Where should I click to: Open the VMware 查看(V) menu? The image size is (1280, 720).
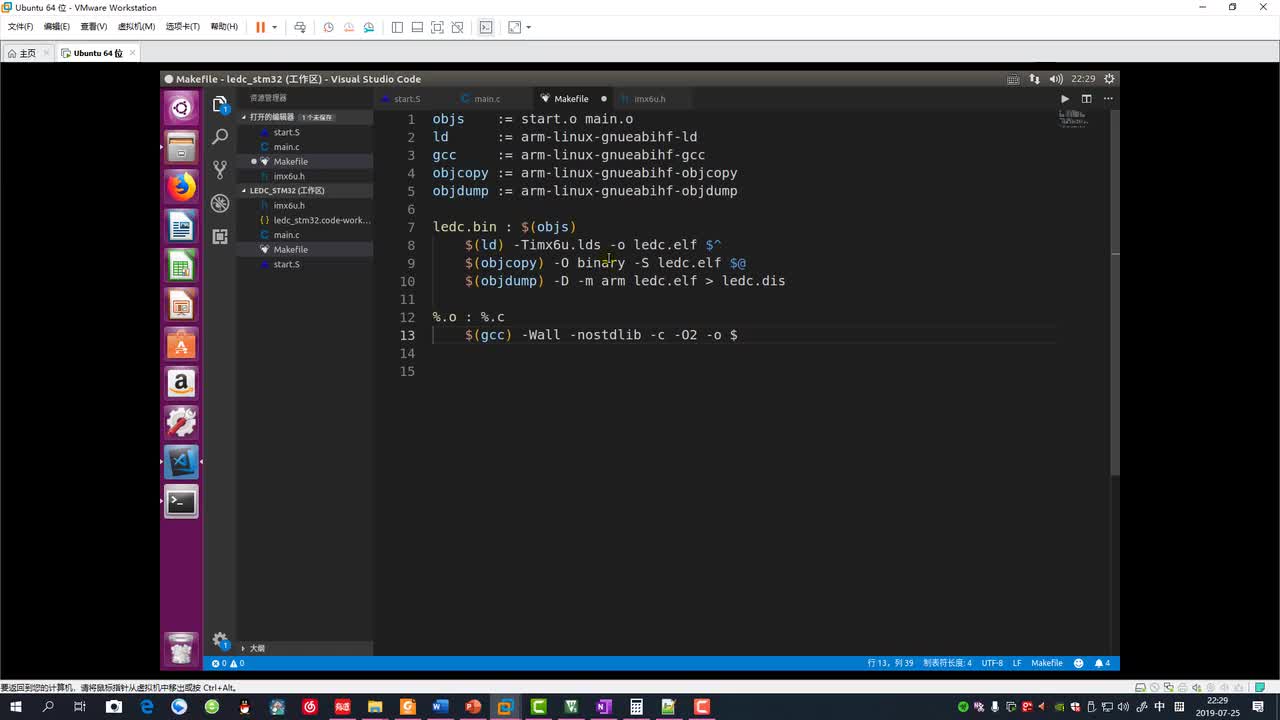point(94,27)
